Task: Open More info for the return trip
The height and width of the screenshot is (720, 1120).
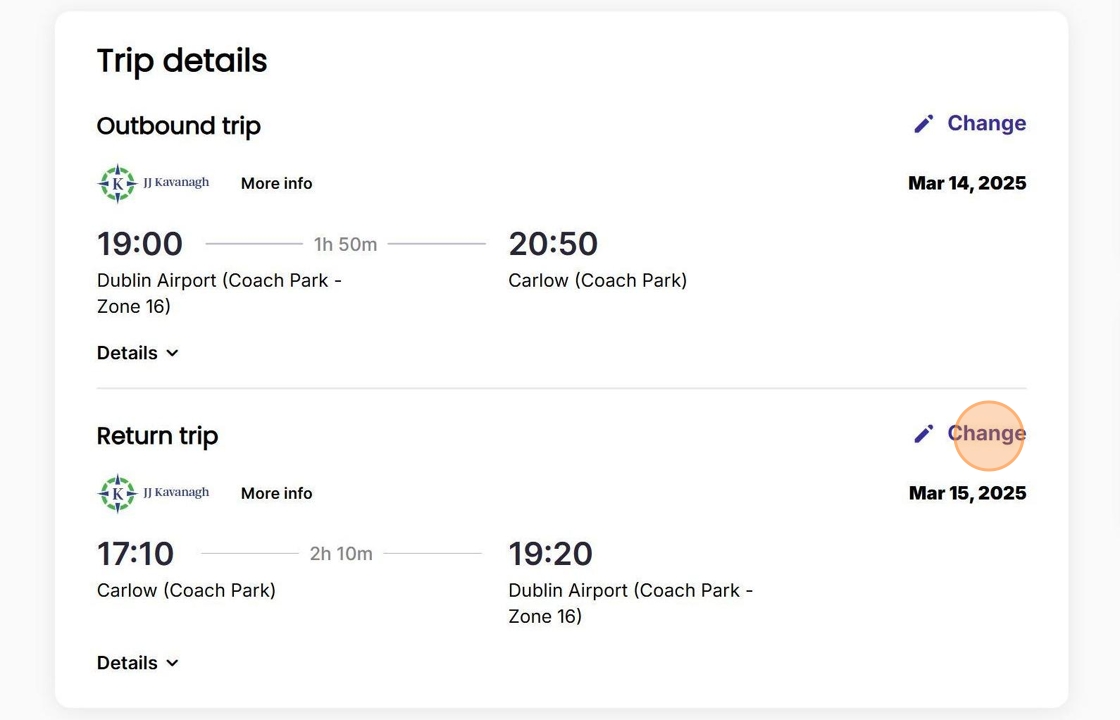Action: coord(276,493)
